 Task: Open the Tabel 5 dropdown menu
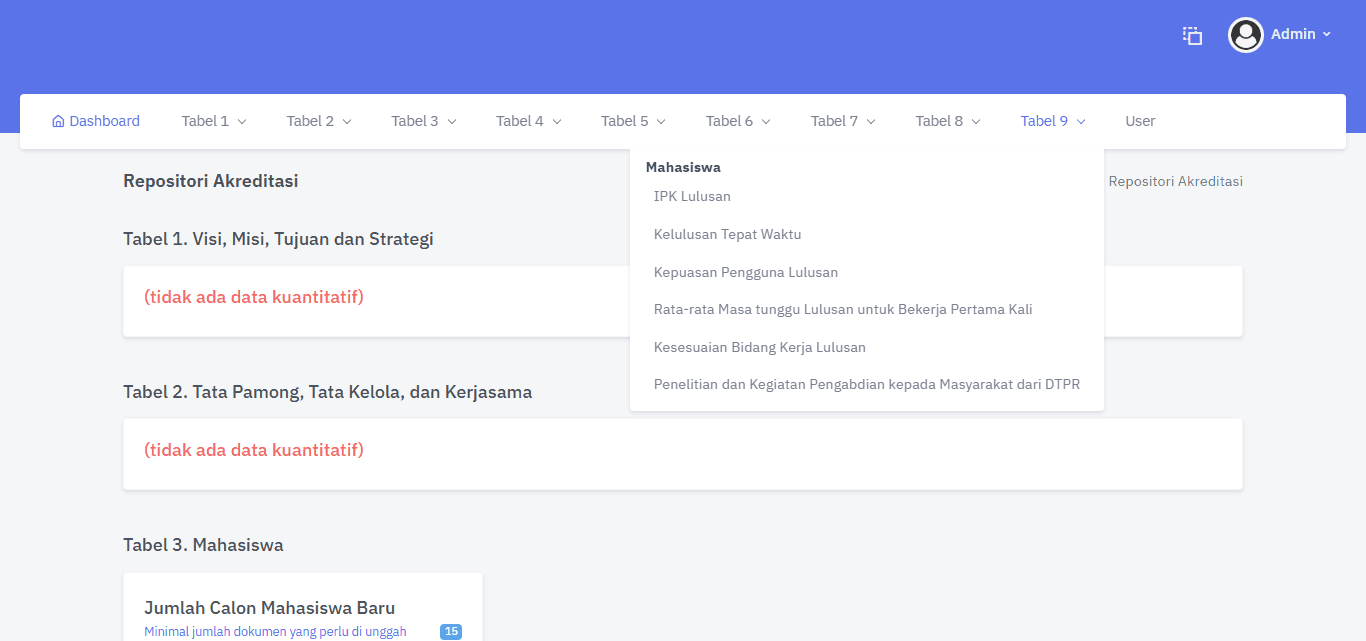tap(634, 121)
